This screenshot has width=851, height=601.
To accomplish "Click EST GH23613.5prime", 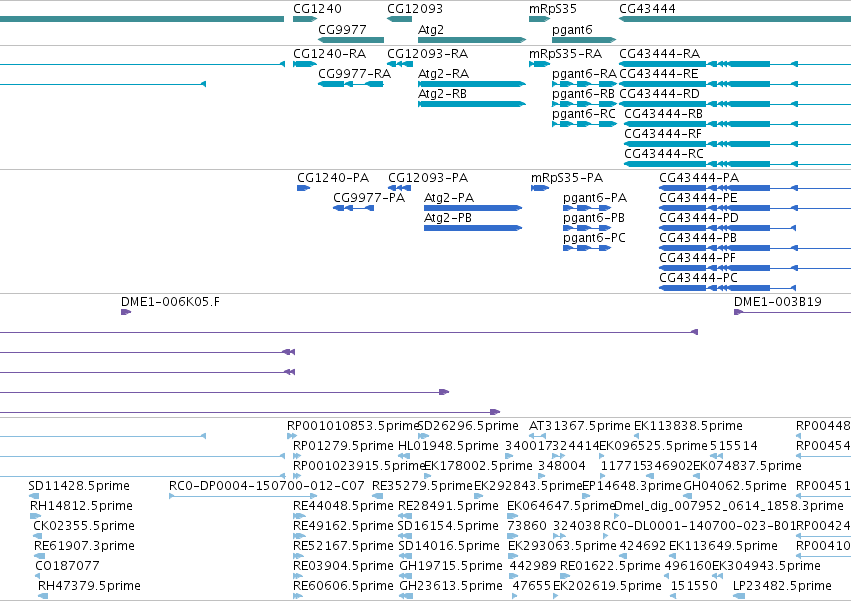I will (451, 586).
